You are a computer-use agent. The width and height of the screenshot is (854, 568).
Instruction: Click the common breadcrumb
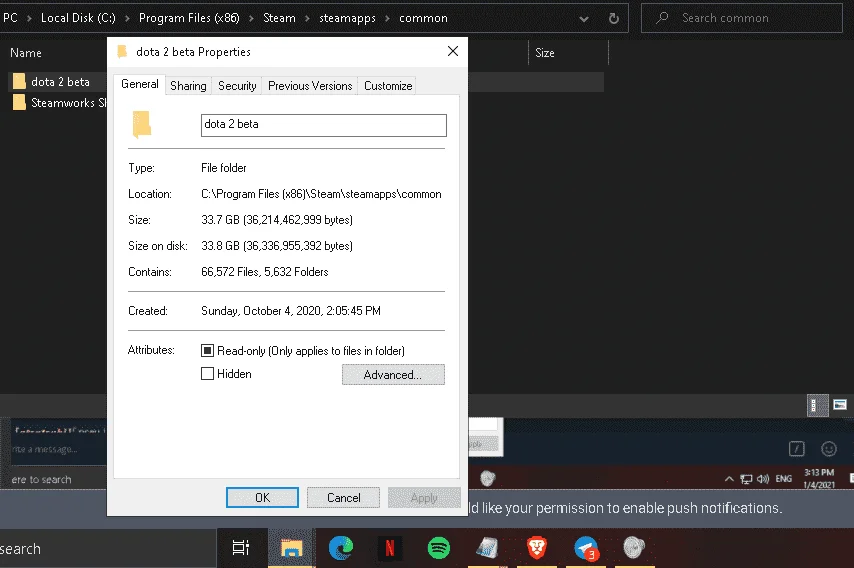point(423,18)
